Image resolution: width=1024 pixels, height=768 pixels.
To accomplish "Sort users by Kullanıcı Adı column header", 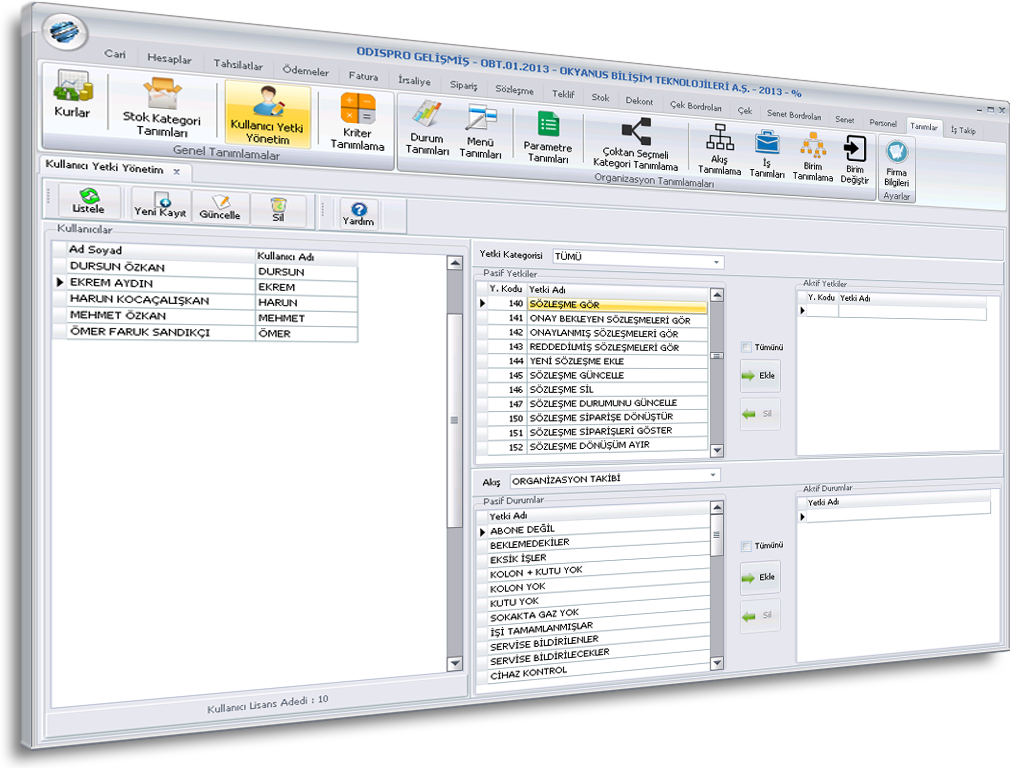I will [x=306, y=257].
